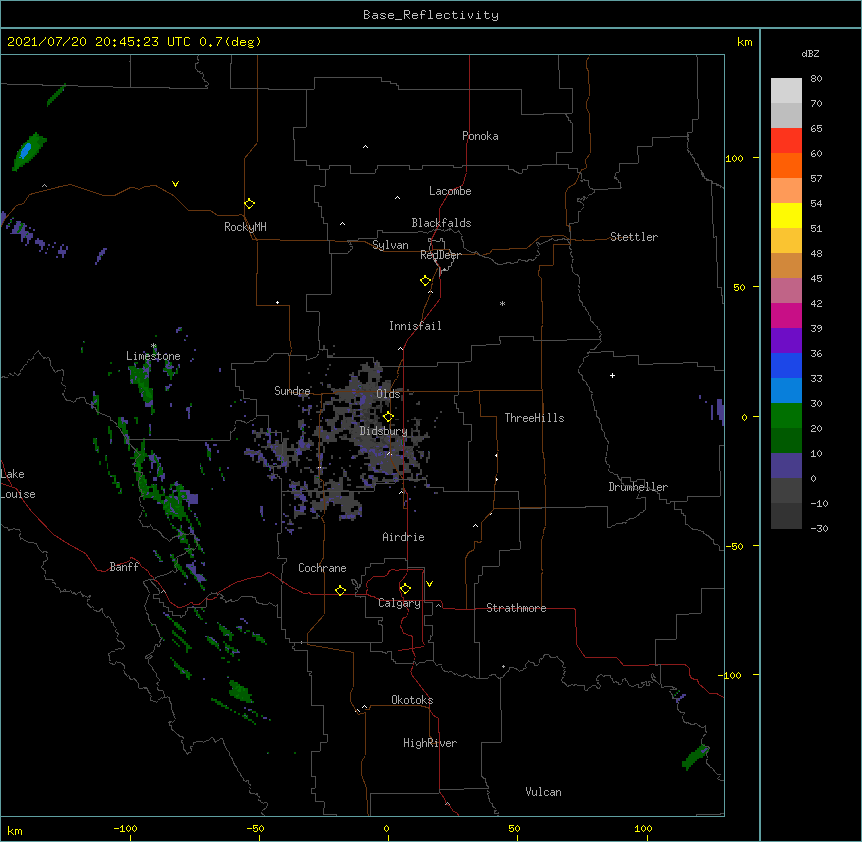This screenshot has width=862, height=842.
Task: Click the km label at the top right
Action: point(744,42)
